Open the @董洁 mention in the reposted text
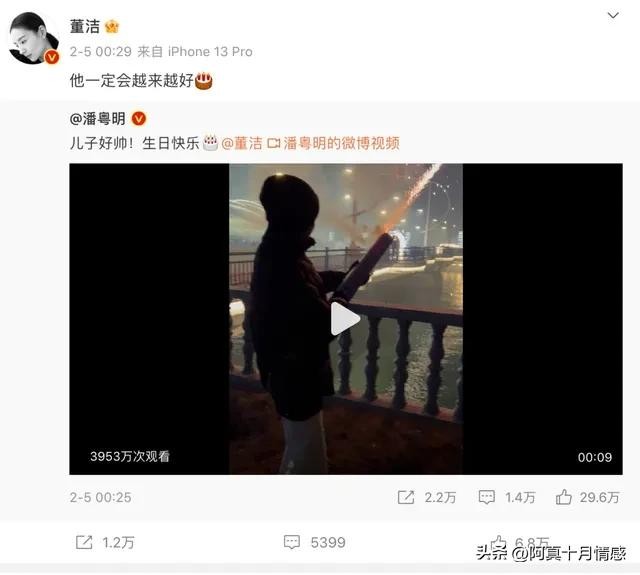This screenshot has width=640, height=575. coord(242,143)
